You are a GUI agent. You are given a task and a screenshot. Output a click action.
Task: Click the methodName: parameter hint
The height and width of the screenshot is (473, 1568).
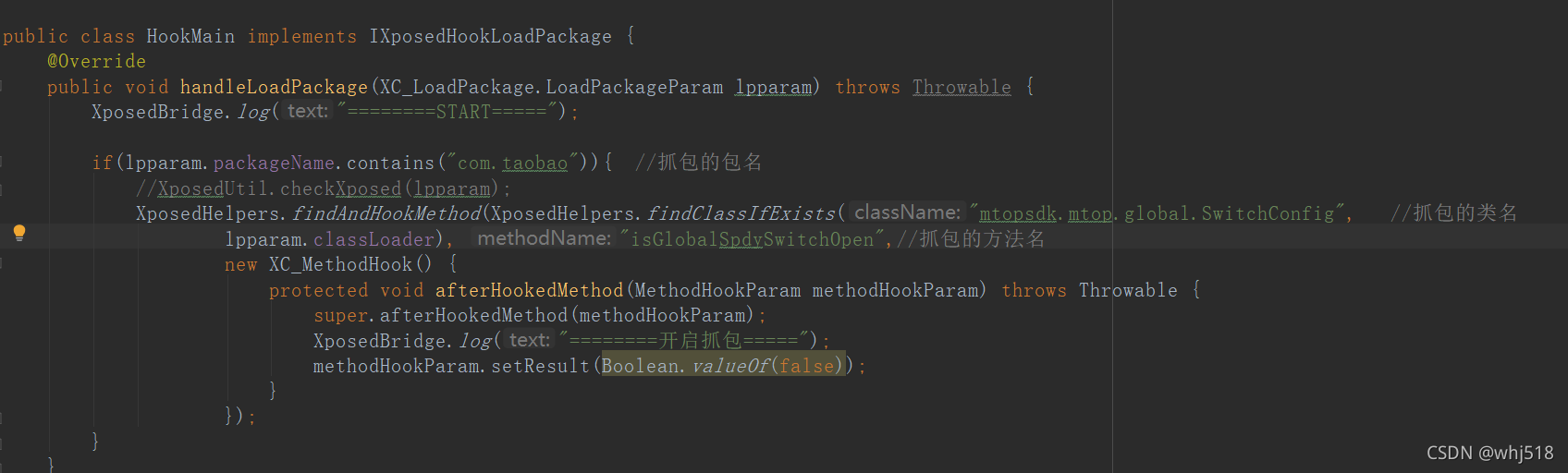(x=544, y=238)
